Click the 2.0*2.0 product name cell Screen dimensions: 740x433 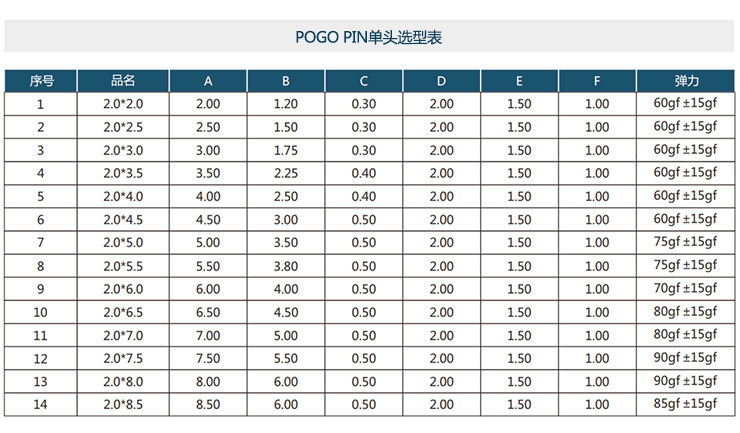[x=123, y=104]
